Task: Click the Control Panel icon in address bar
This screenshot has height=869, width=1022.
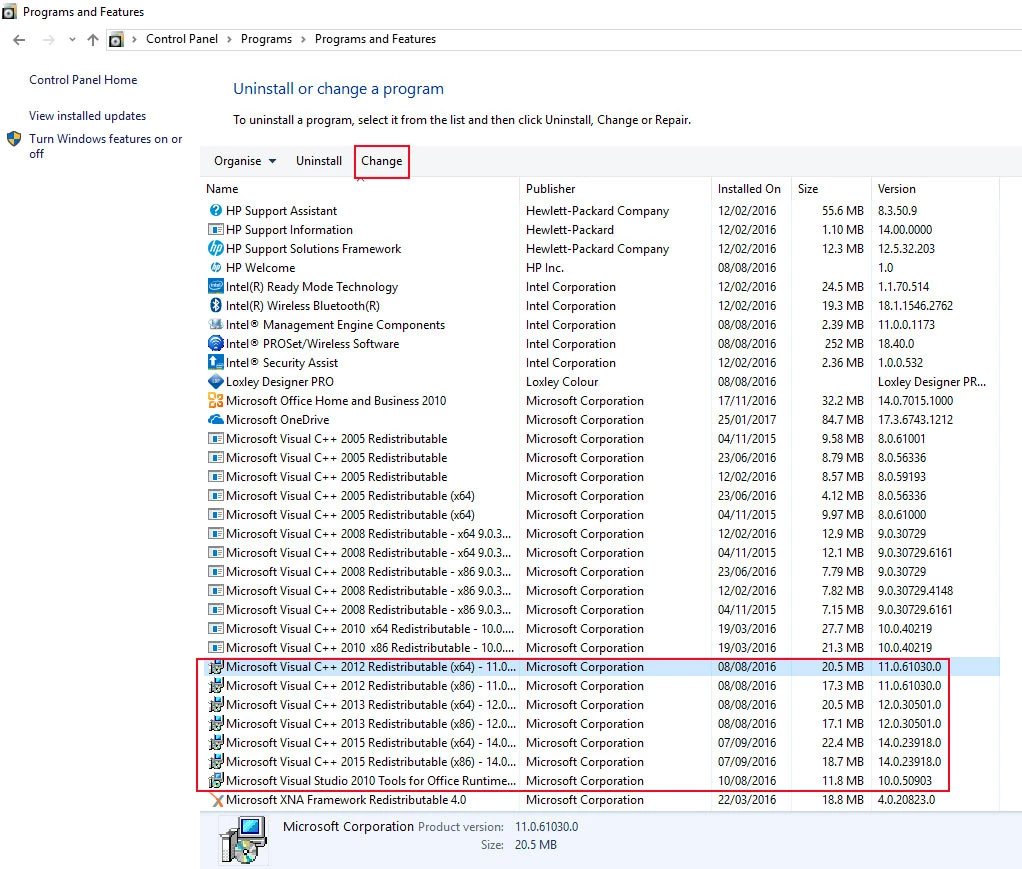Action: pyautogui.click(x=115, y=40)
